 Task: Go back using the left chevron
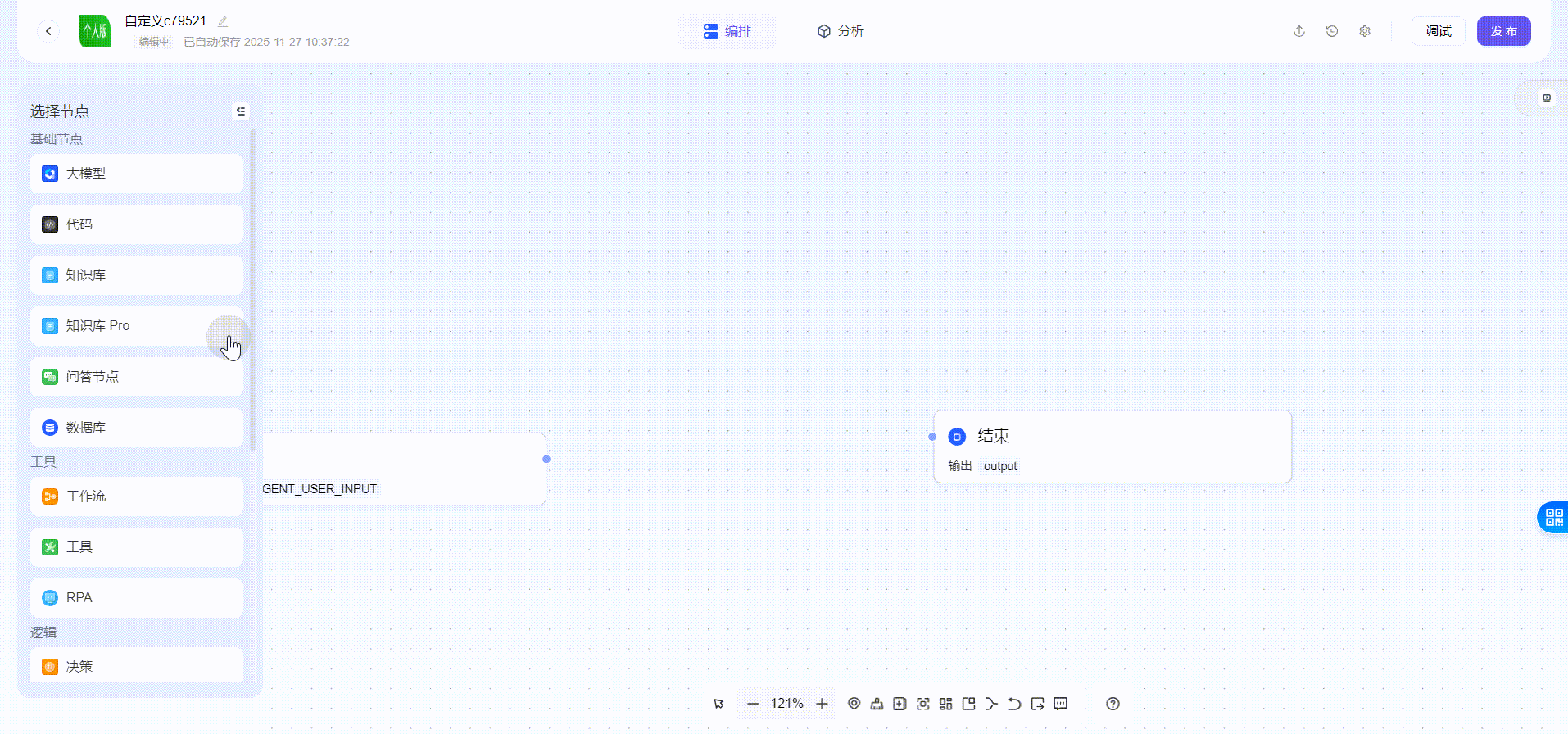48,31
